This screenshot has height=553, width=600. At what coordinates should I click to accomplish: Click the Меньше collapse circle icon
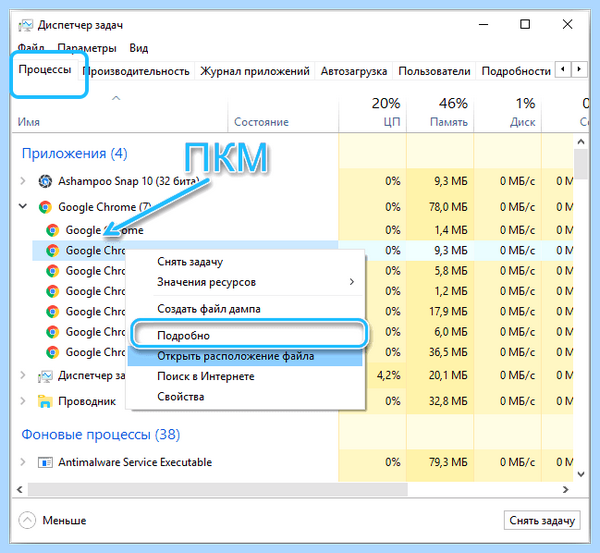tap(27, 520)
